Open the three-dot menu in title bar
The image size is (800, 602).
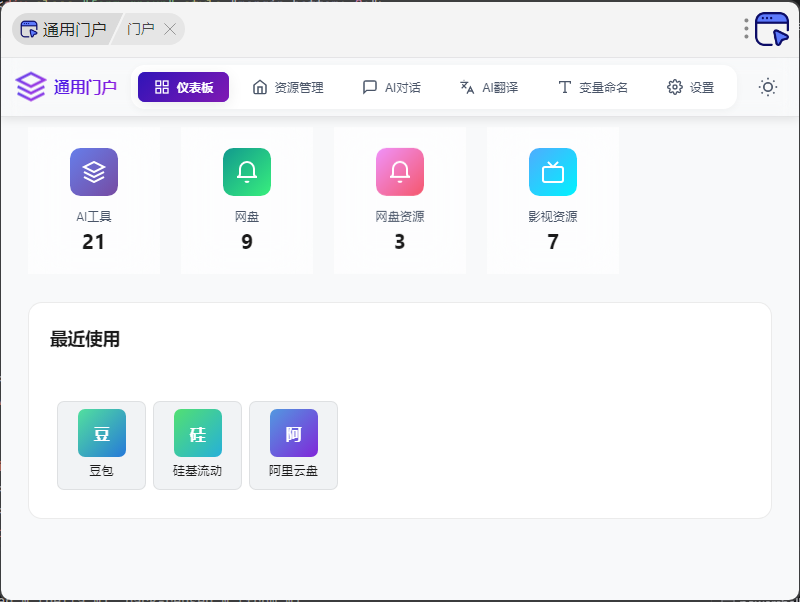pyautogui.click(x=746, y=29)
